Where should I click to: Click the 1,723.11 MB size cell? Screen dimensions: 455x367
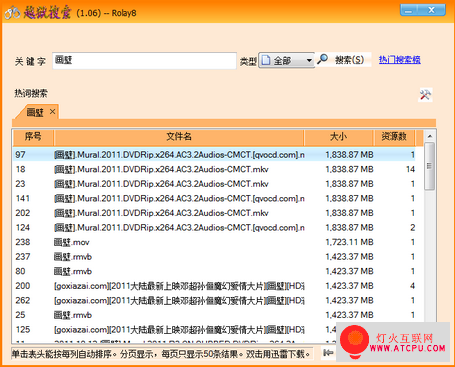coord(349,242)
